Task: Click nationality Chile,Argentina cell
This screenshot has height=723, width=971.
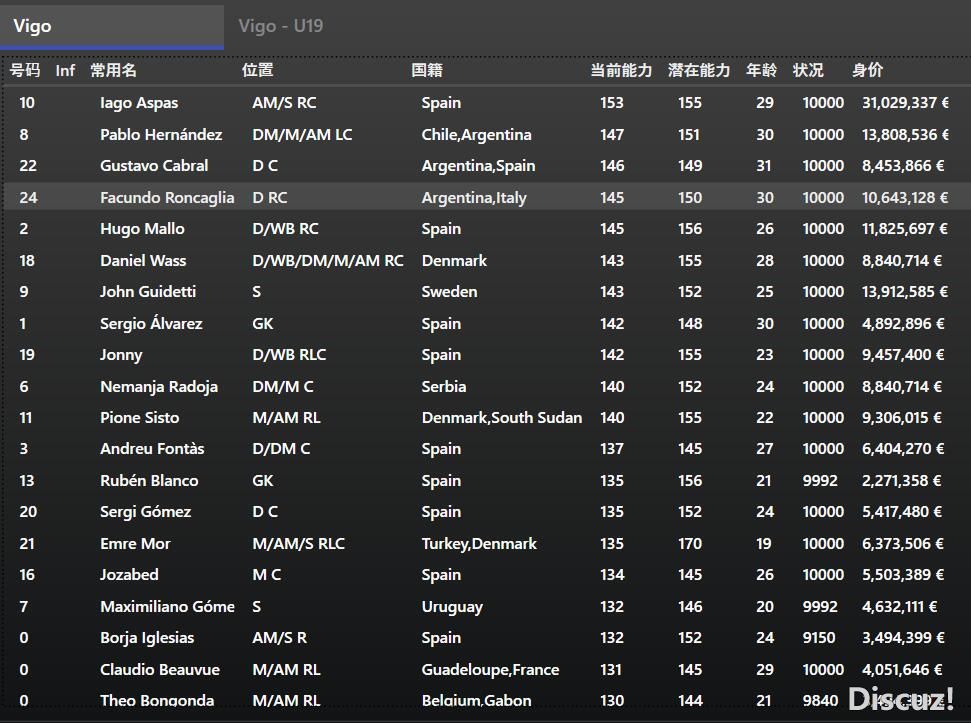Action: click(477, 134)
